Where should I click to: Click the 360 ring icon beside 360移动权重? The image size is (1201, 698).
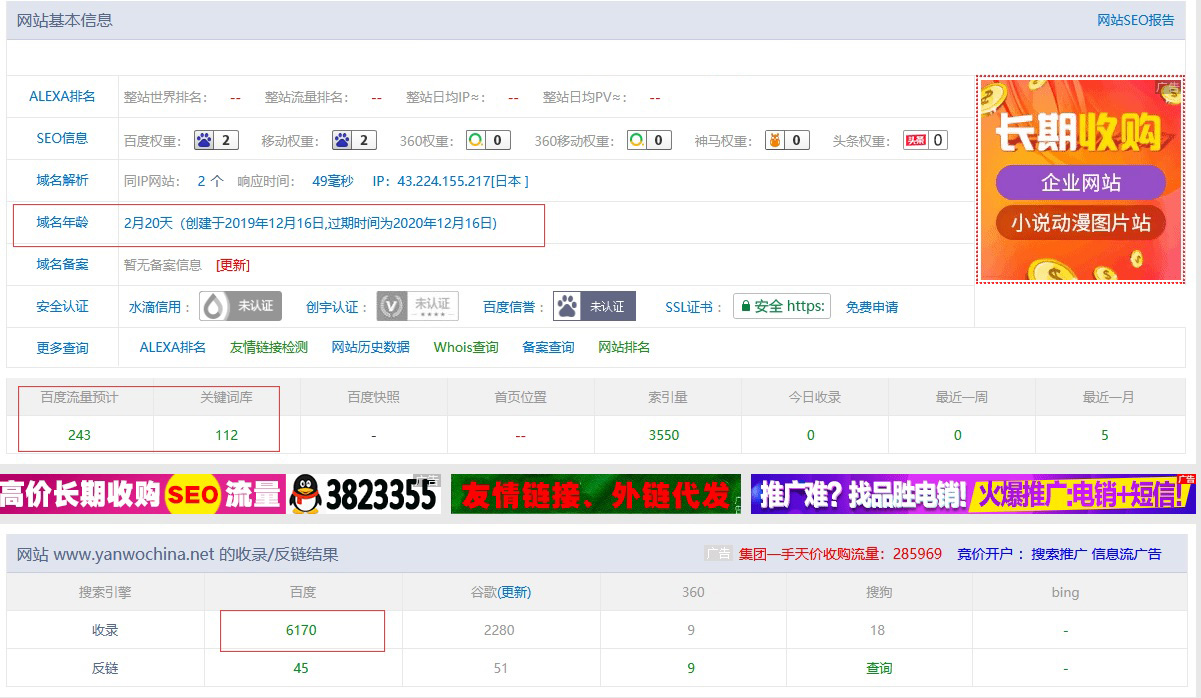(636, 140)
